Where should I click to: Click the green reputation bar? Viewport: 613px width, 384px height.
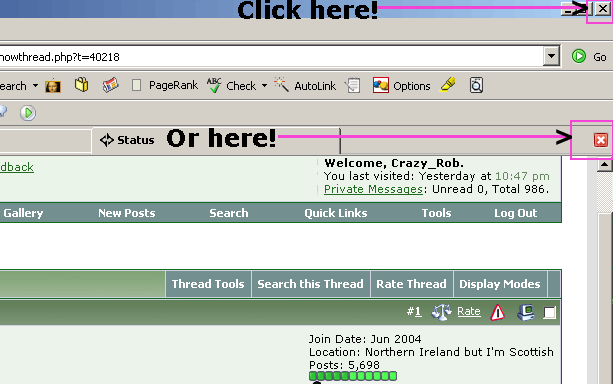[x=353, y=376]
